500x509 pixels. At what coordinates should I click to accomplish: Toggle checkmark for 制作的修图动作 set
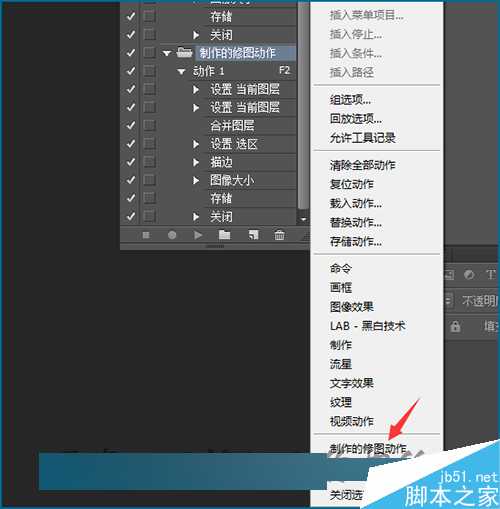131,53
